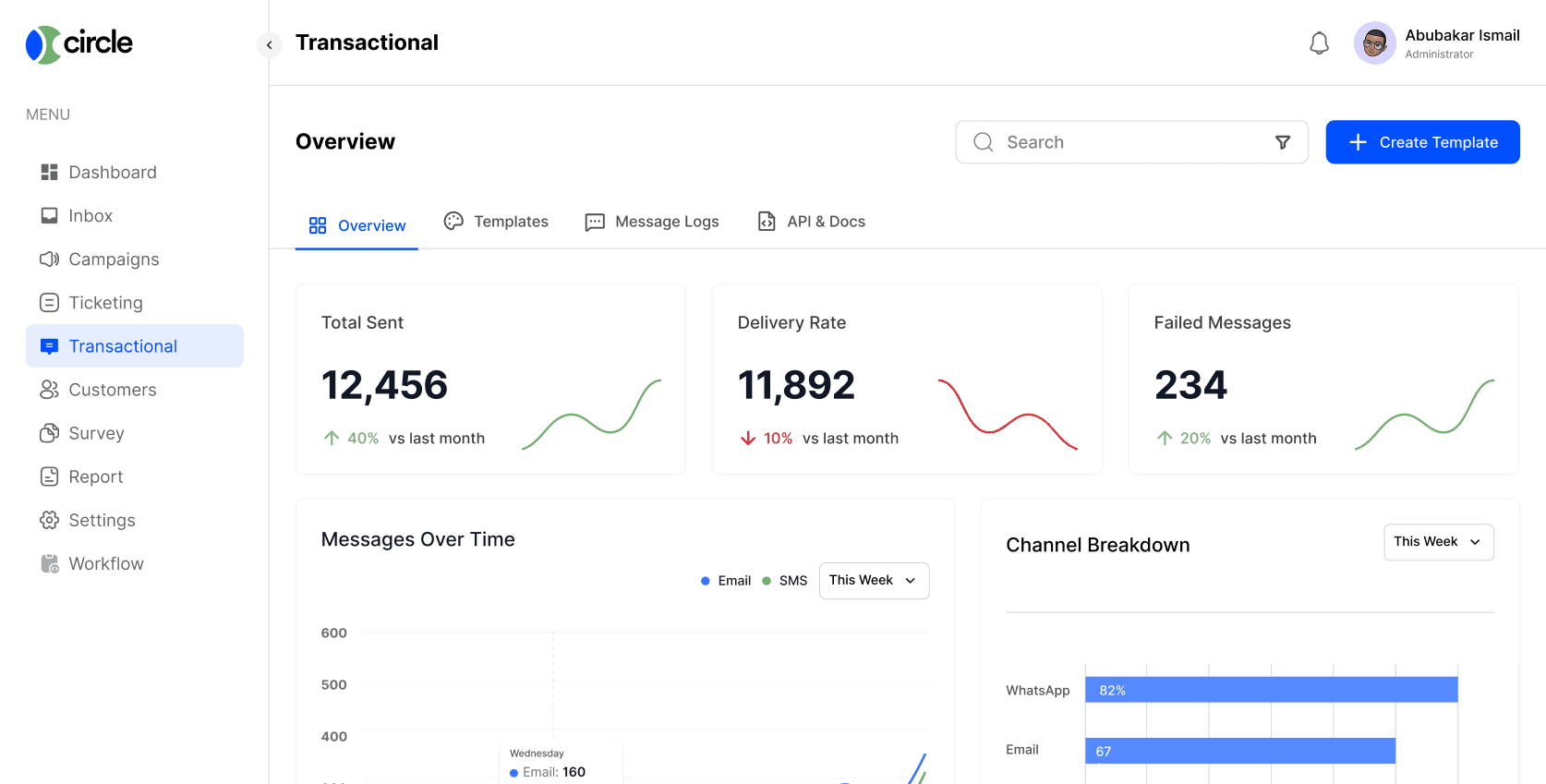Image resolution: width=1546 pixels, height=784 pixels.
Task: Expand Messages Over Time This Week dropdown
Action: (874, 581)
